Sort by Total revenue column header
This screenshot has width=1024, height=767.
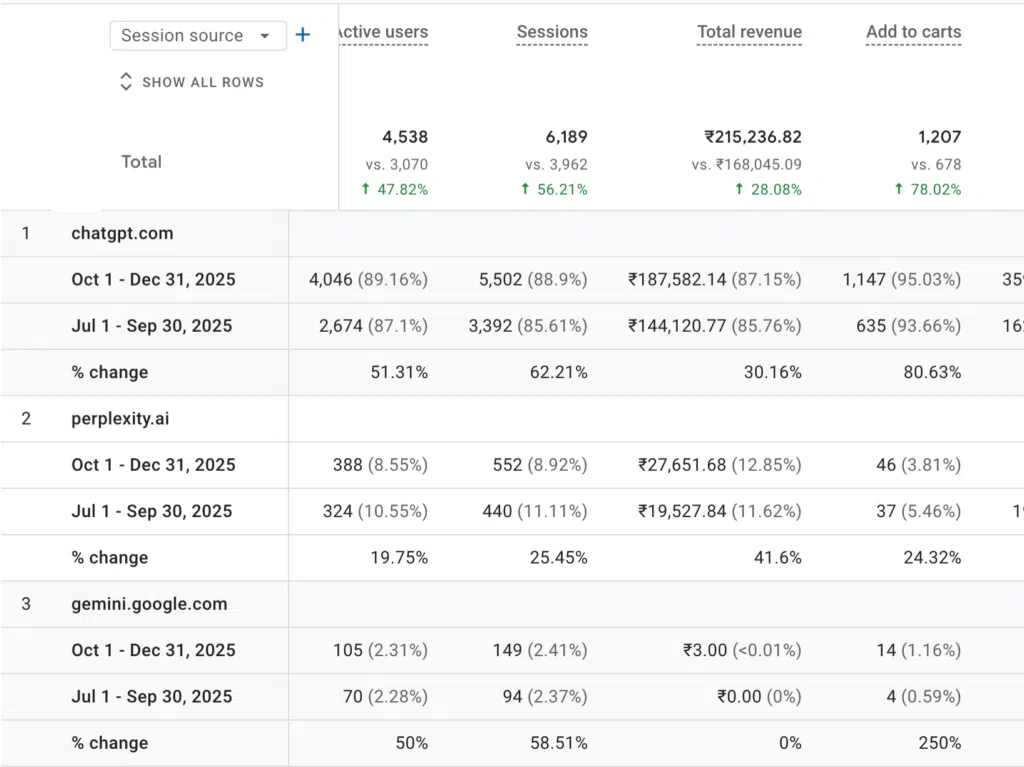(x=749, y=32)
